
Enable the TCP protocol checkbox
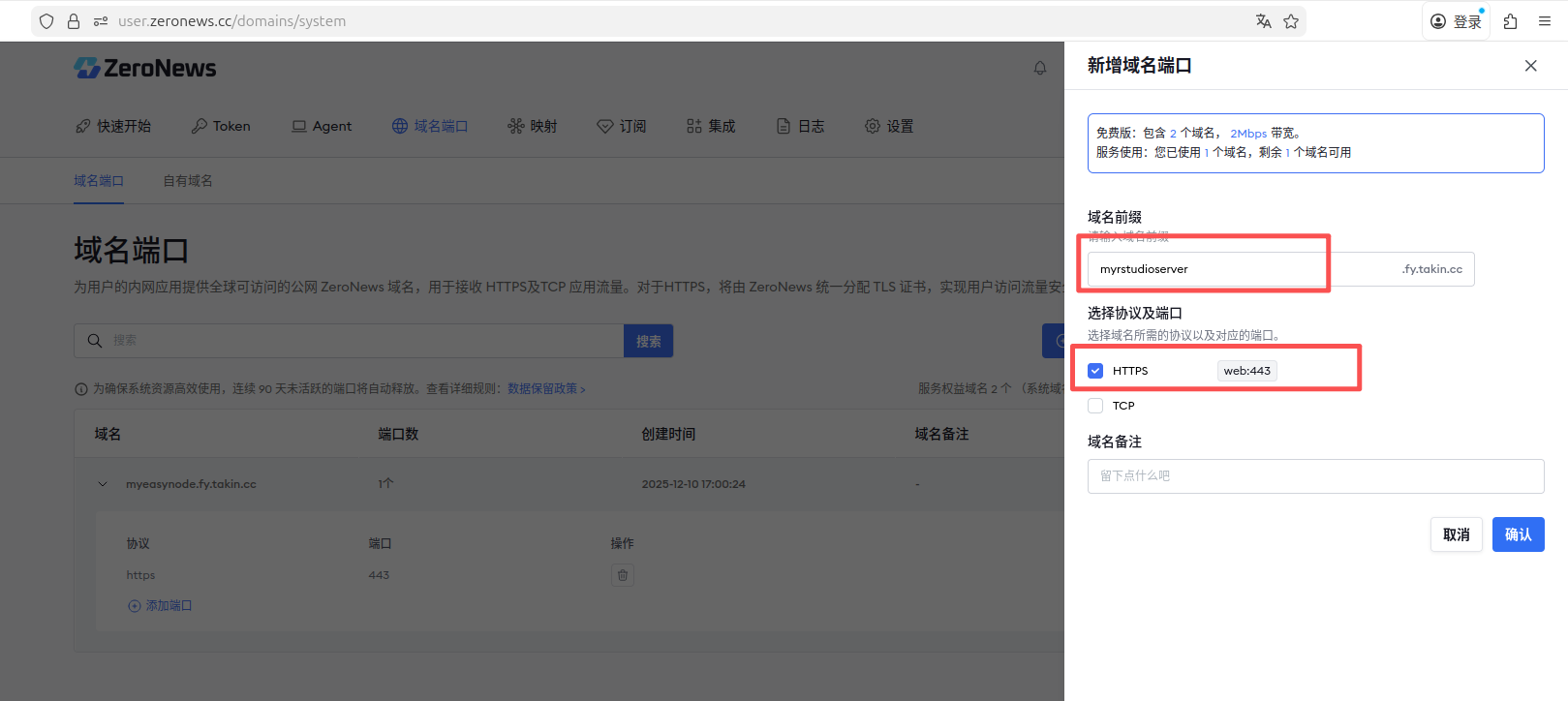click(x=1095, y=406)
